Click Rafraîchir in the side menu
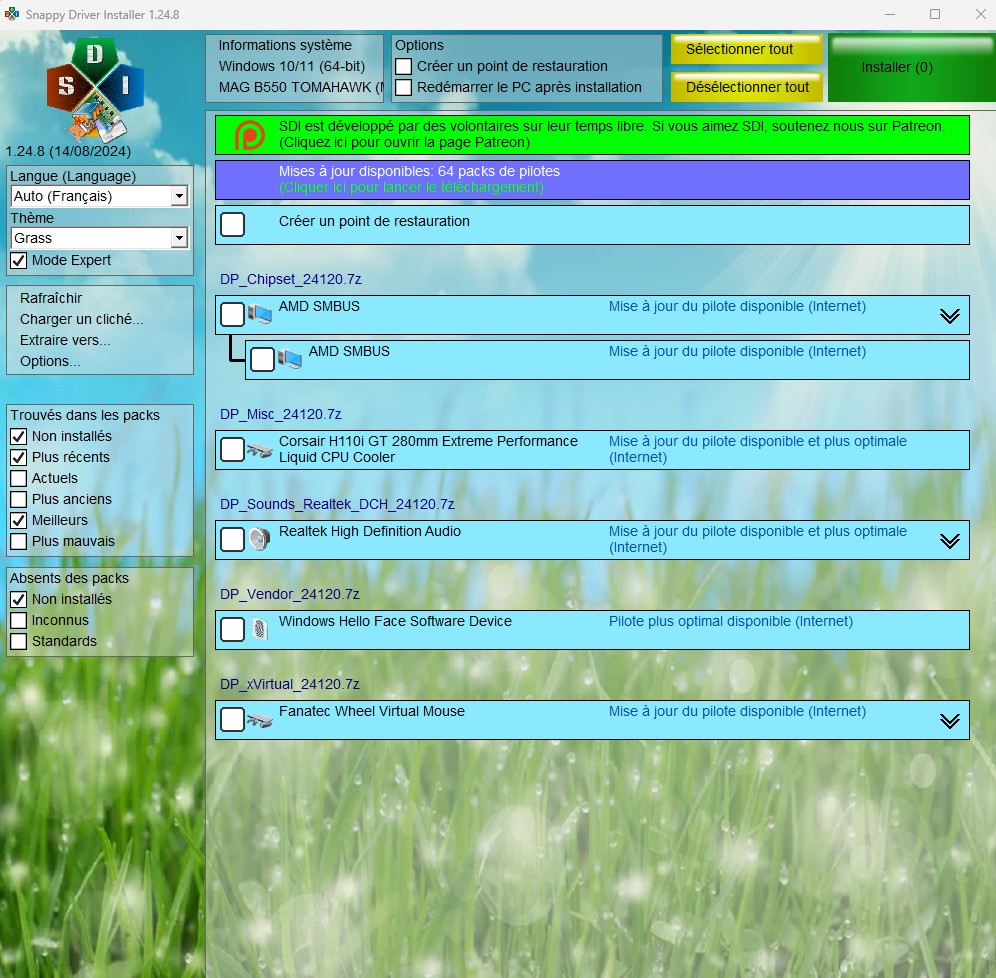996x978 pixels. click(51, 298)
